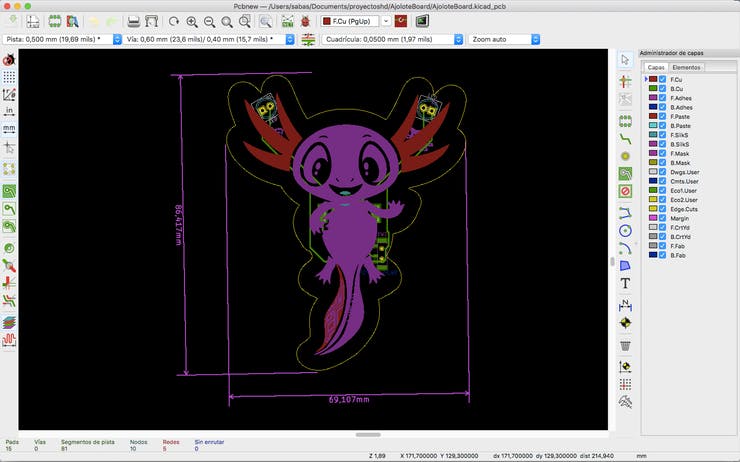
Task: Click the zoom in magnifier
Action: pos(192,21)
